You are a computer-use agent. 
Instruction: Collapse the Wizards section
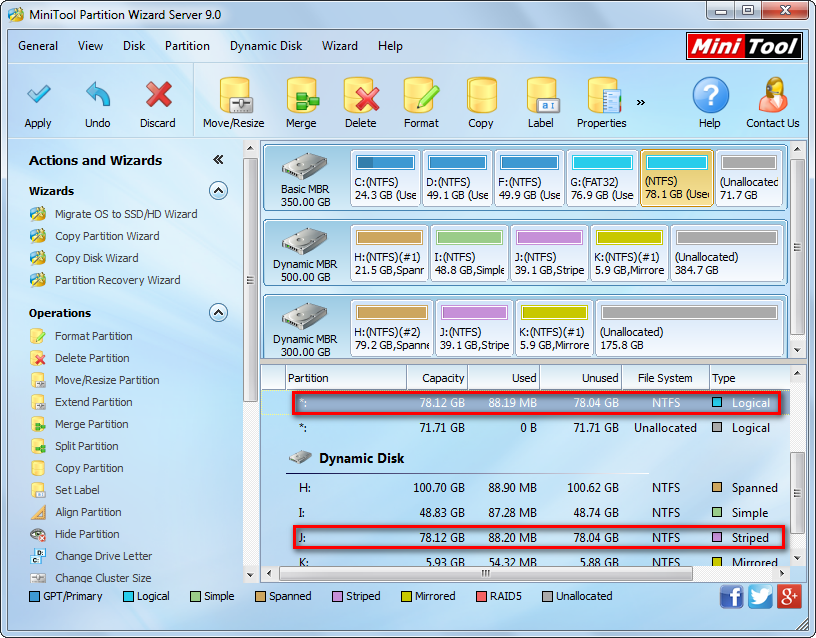click(219, 191)
